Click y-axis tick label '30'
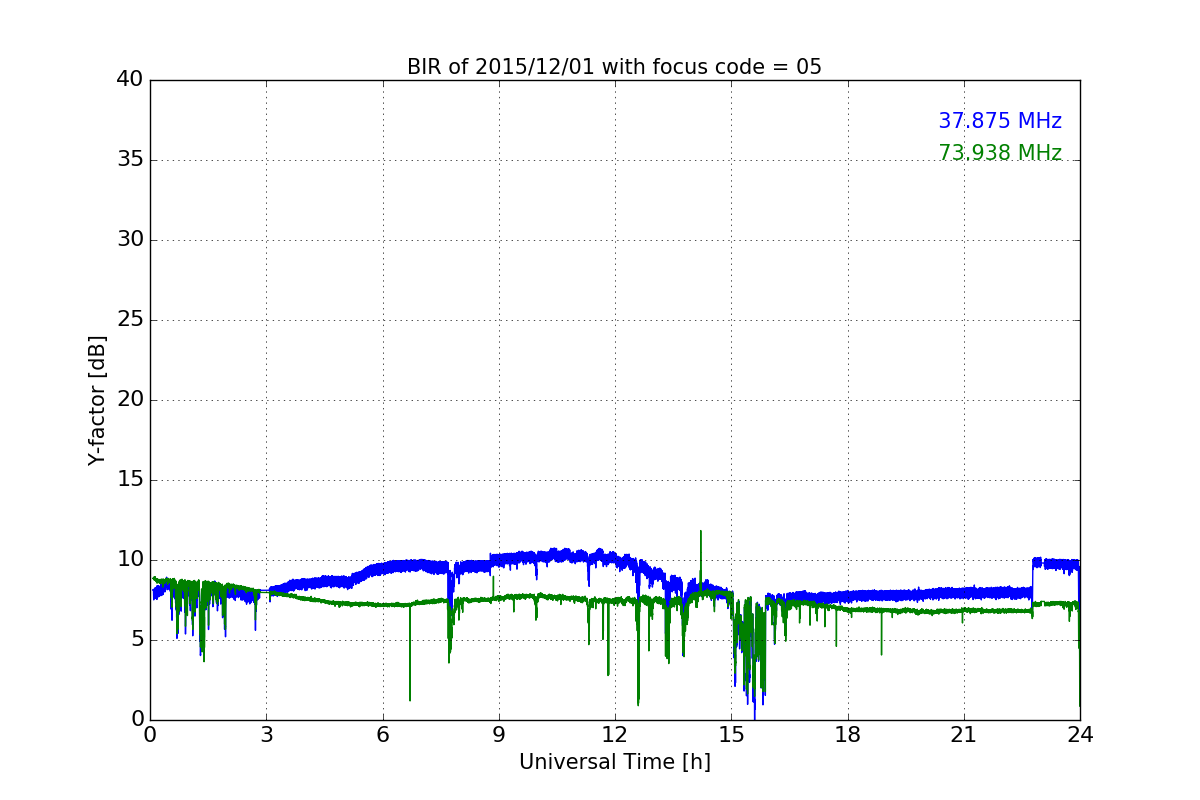 pos(130,240)
